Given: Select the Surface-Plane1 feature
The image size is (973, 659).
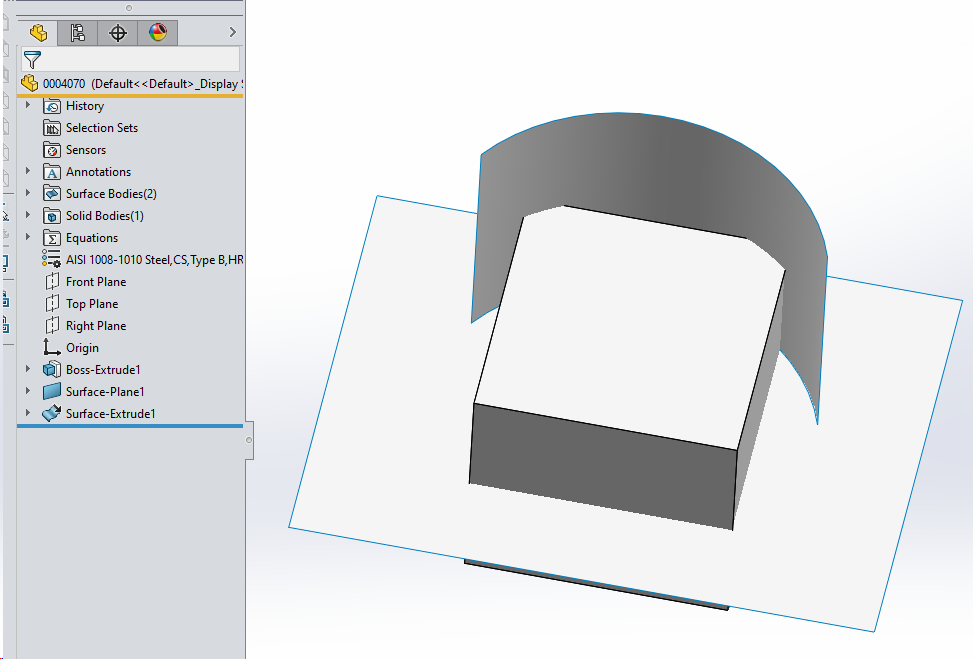Looking at the screenshot, I should pos(105,392).
